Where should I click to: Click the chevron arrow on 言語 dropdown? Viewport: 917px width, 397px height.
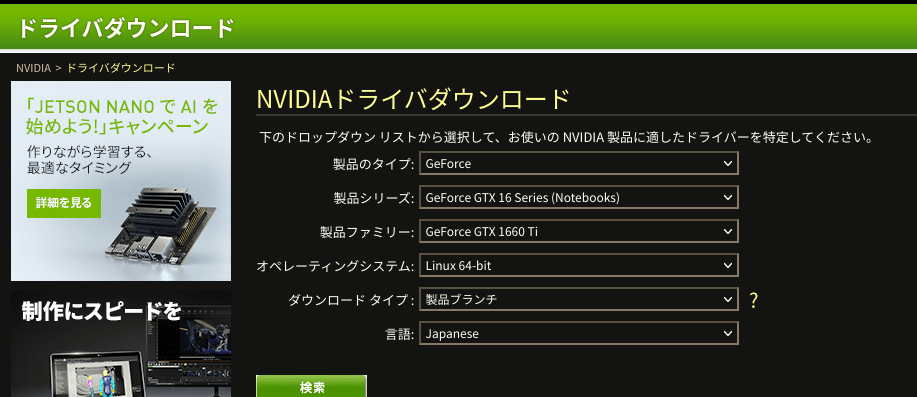coord(728,333)
